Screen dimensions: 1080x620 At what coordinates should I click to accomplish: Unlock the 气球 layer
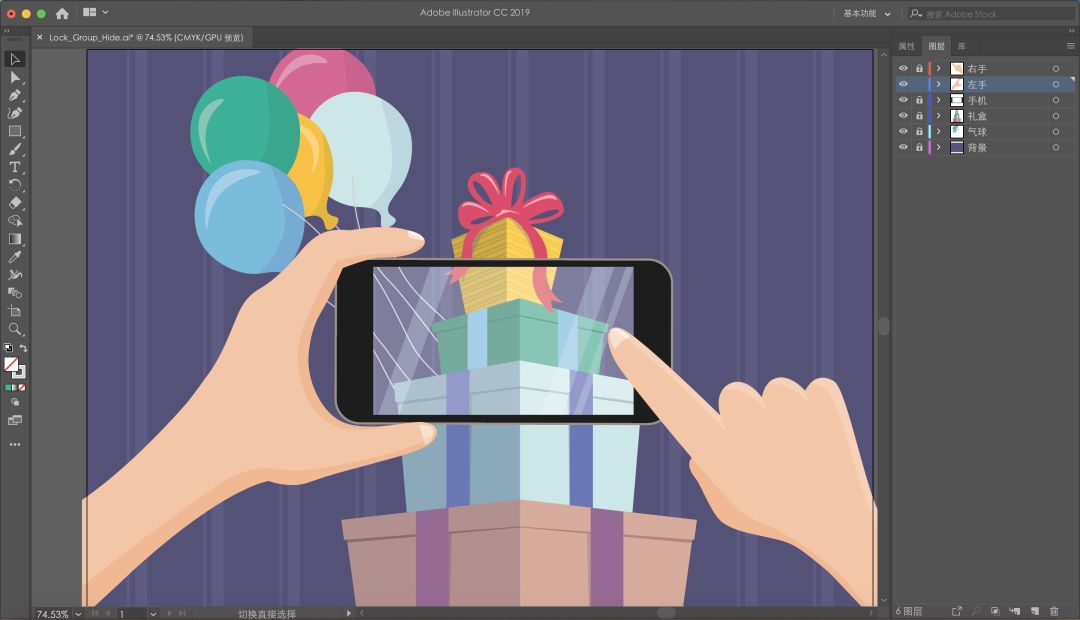[x=919, y=132]
